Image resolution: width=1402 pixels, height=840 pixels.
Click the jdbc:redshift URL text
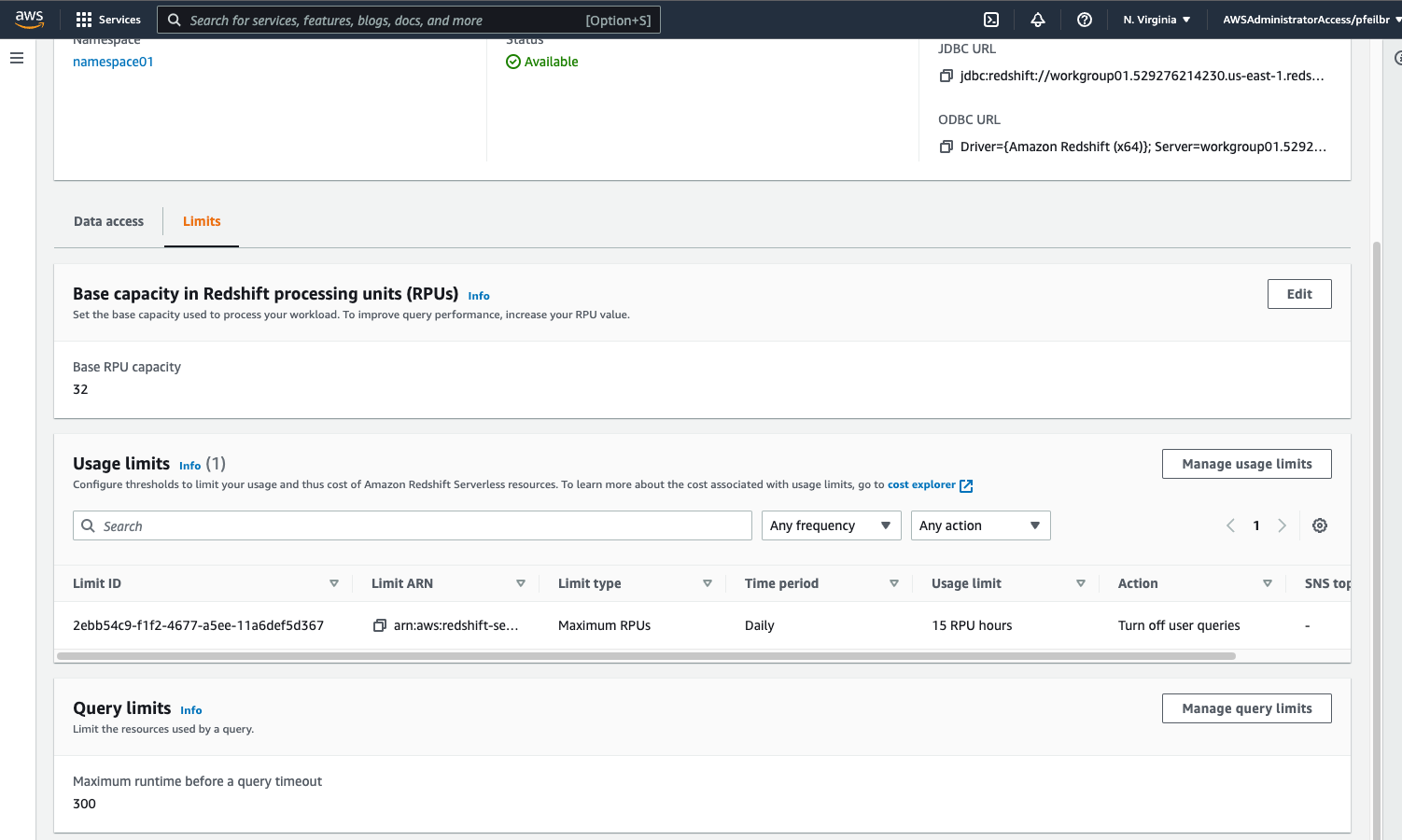pyautogui.click(x=1142, y=76)
